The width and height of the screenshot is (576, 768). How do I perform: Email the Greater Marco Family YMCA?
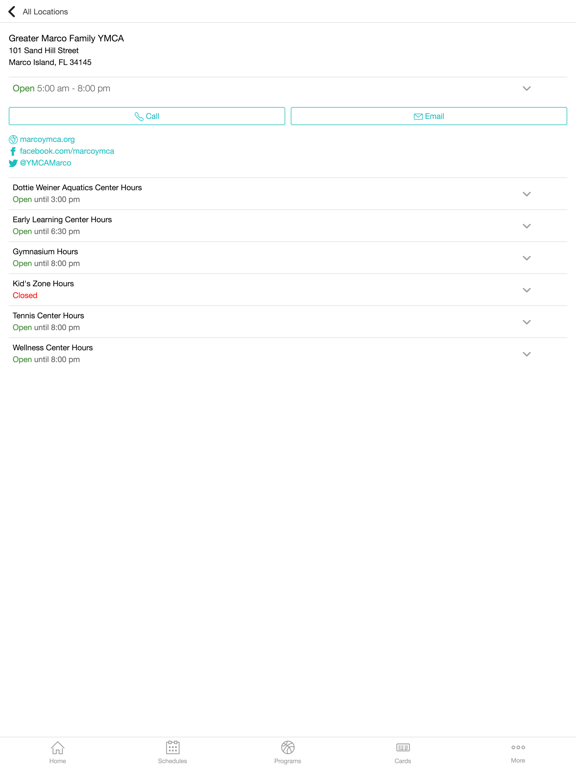tap(429, 116)
